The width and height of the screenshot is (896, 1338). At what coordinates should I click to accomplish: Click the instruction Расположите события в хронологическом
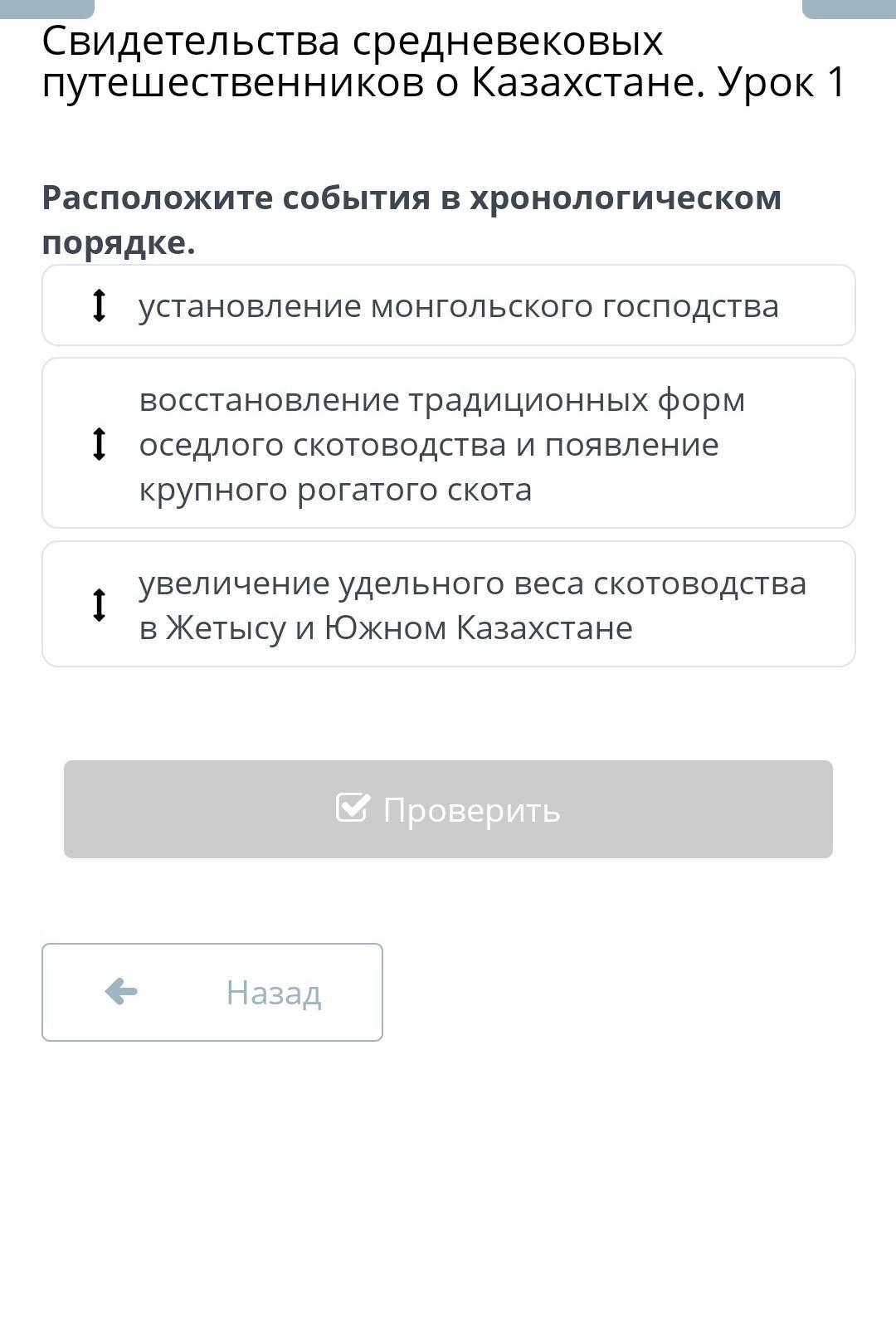coord(411,198)
